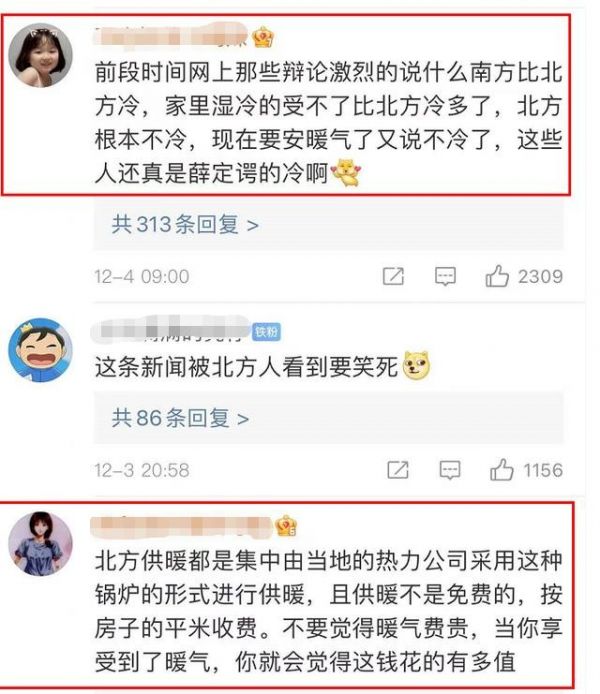The width and height of the screenshot is (600, 694).
Task: Open the anime girl avatar profile
Action: point(40,544)
